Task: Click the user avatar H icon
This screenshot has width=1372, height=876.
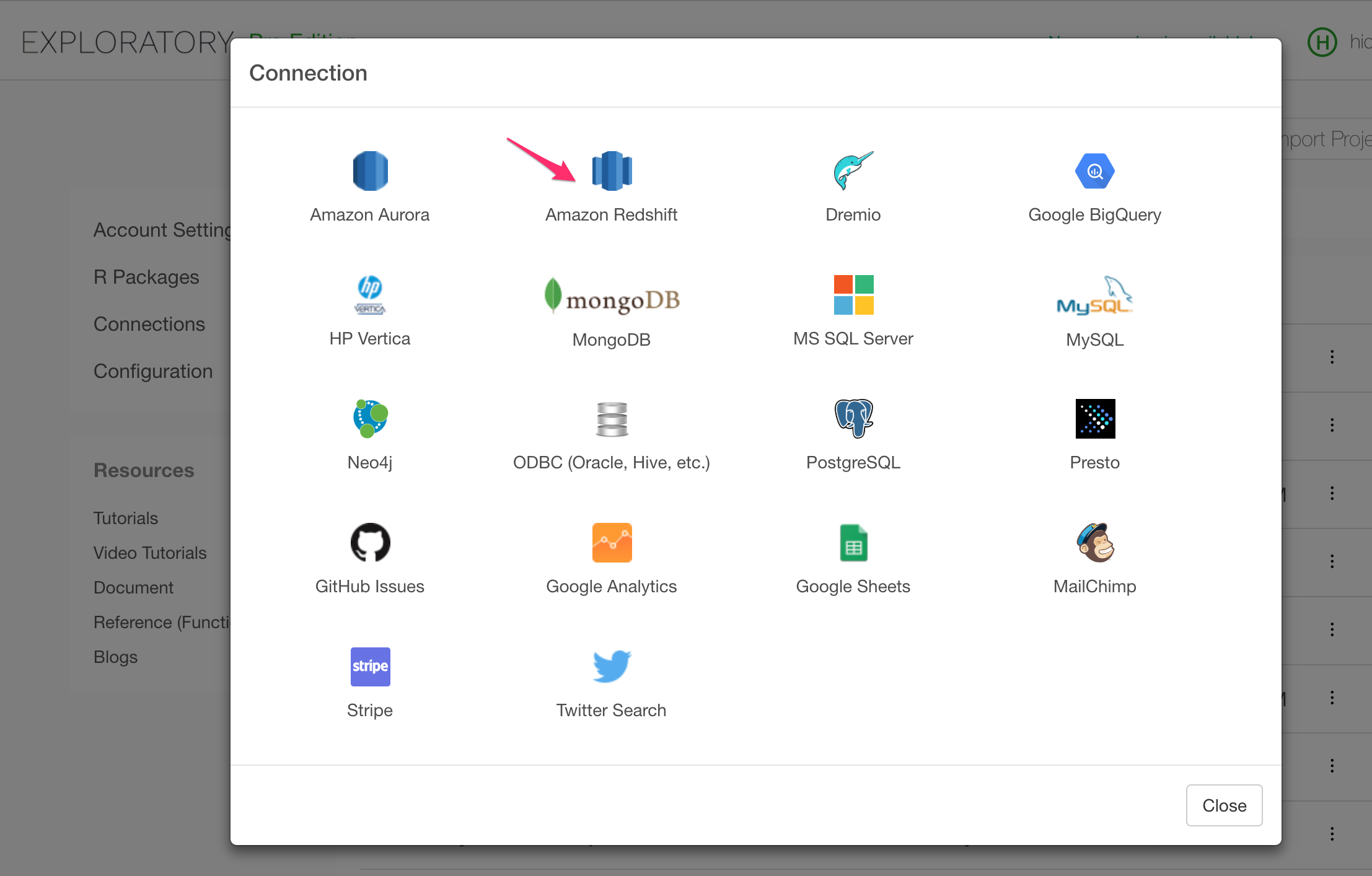Action: click(1322, 42)
